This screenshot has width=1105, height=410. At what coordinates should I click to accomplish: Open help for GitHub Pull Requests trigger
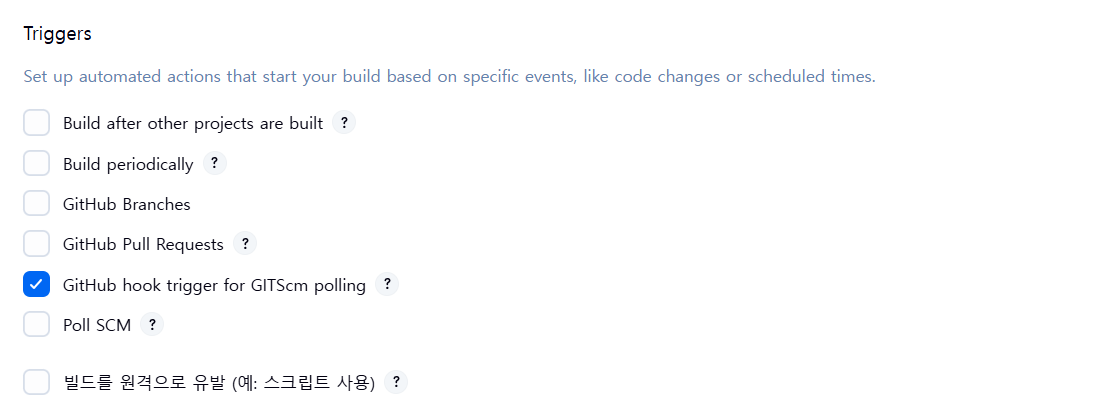(x=244, y=243)
